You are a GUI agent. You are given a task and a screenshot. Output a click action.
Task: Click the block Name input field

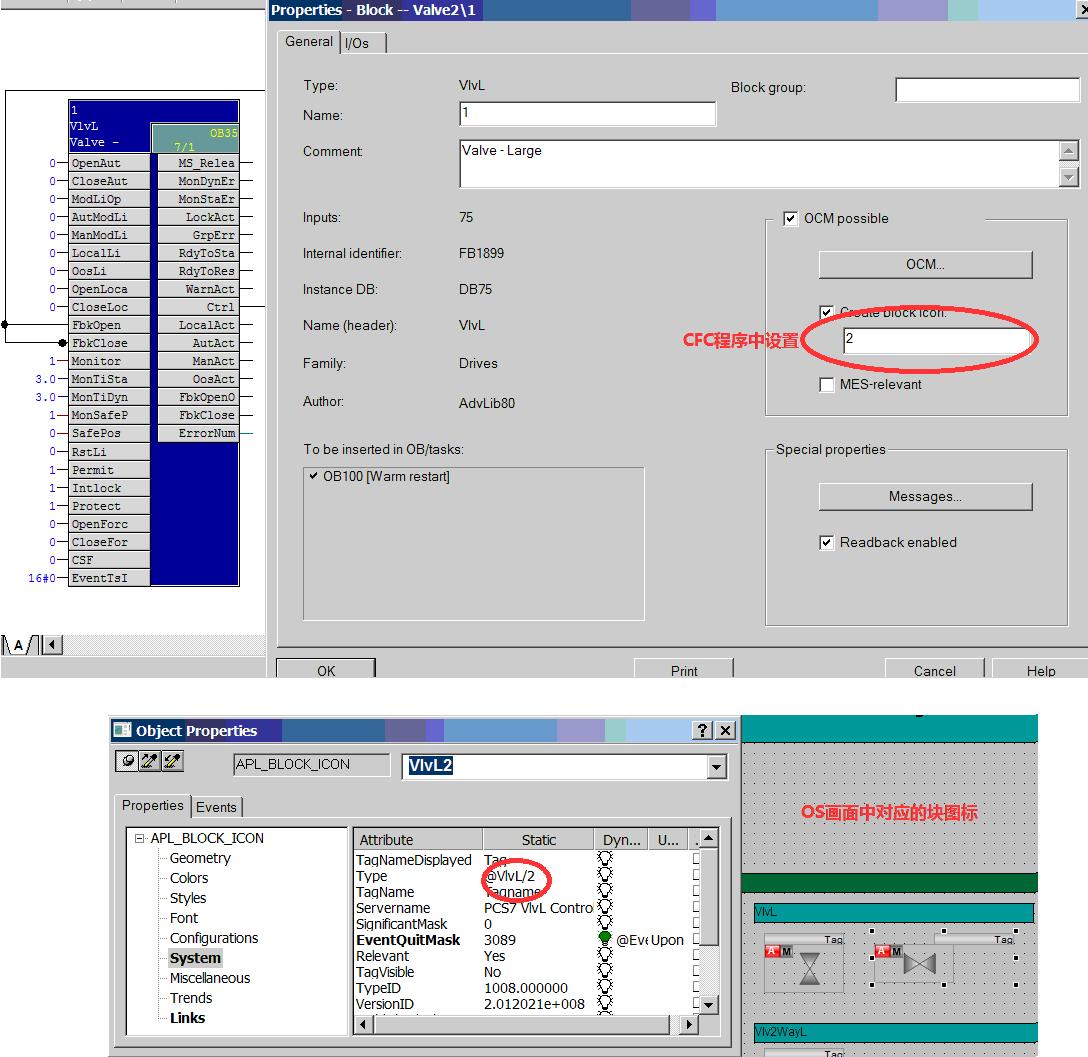587,114
